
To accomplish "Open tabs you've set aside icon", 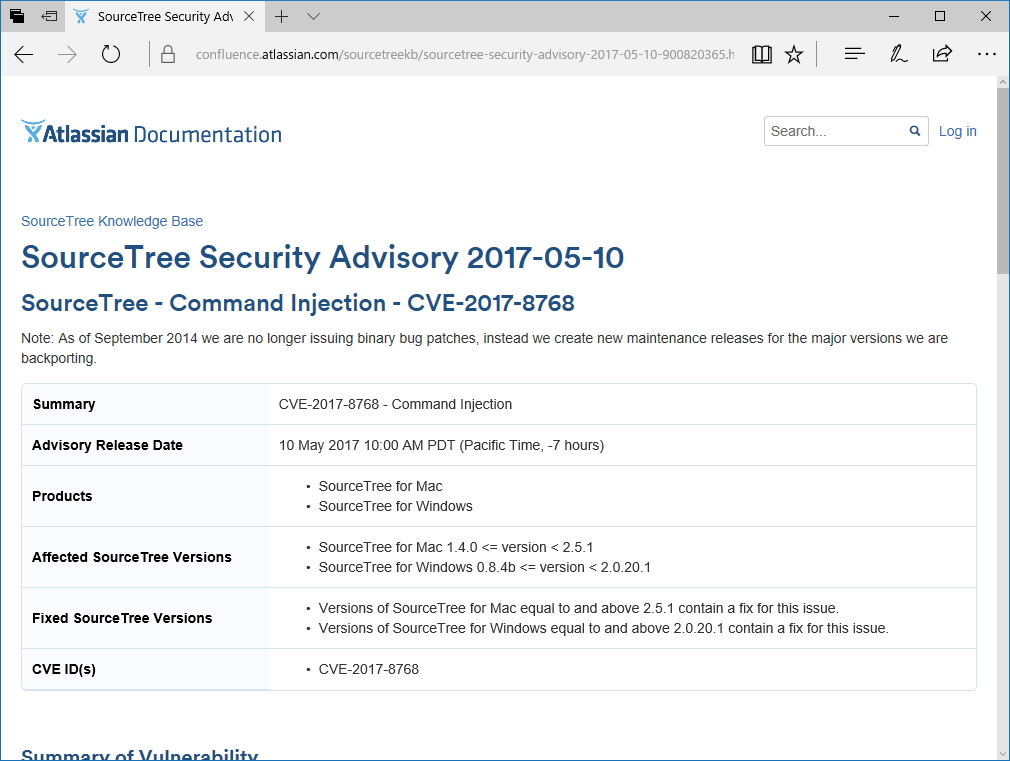I will pos(17,16).
